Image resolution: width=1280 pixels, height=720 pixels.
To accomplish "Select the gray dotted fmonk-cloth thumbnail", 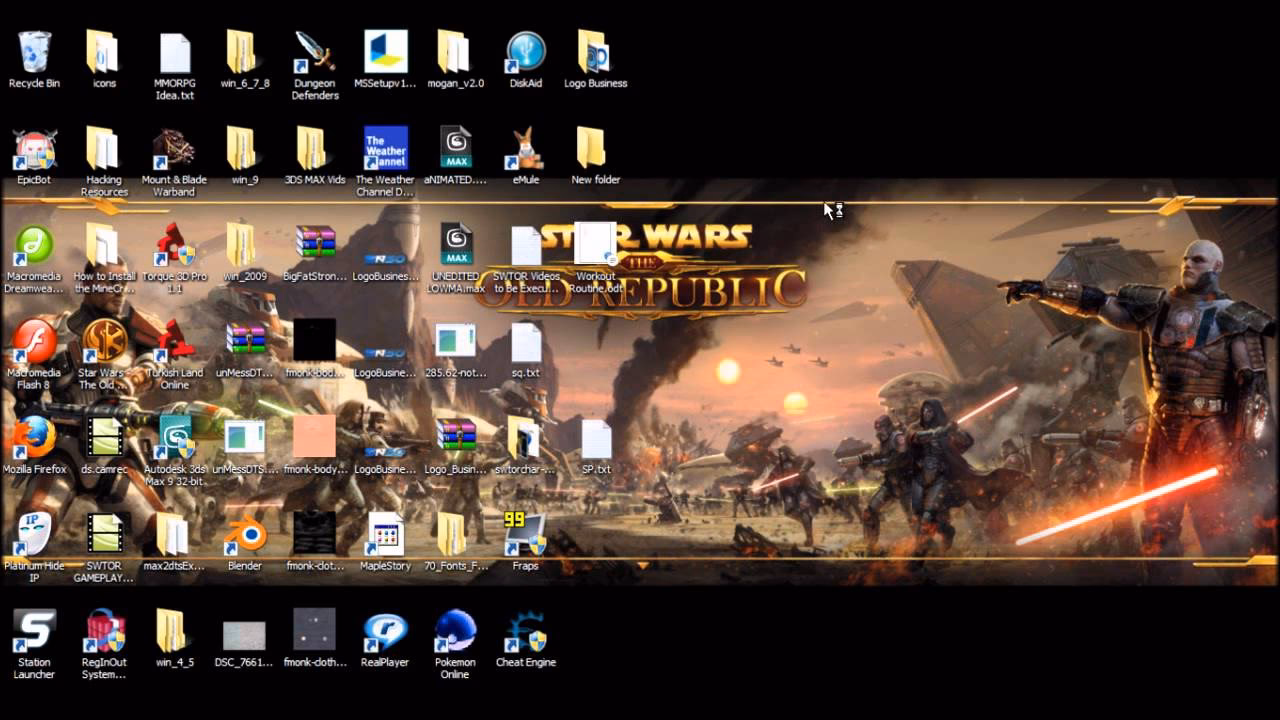I will tap(315, 631).
